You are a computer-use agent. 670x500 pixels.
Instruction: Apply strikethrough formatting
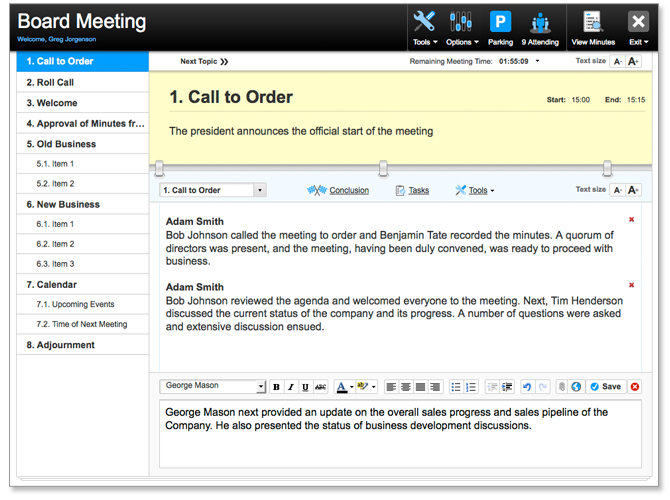point(320,387)
